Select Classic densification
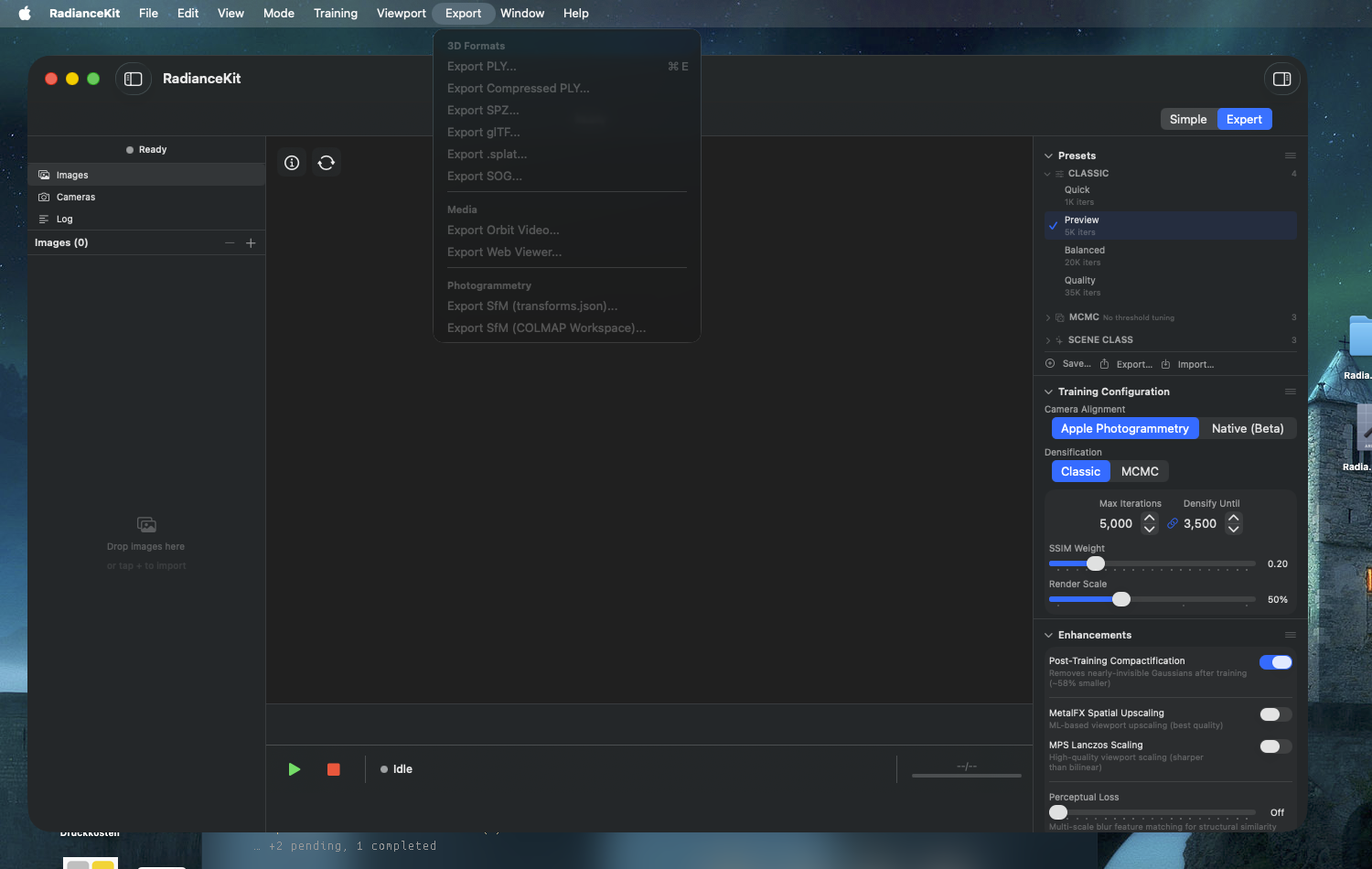 tap(1080, 471)
